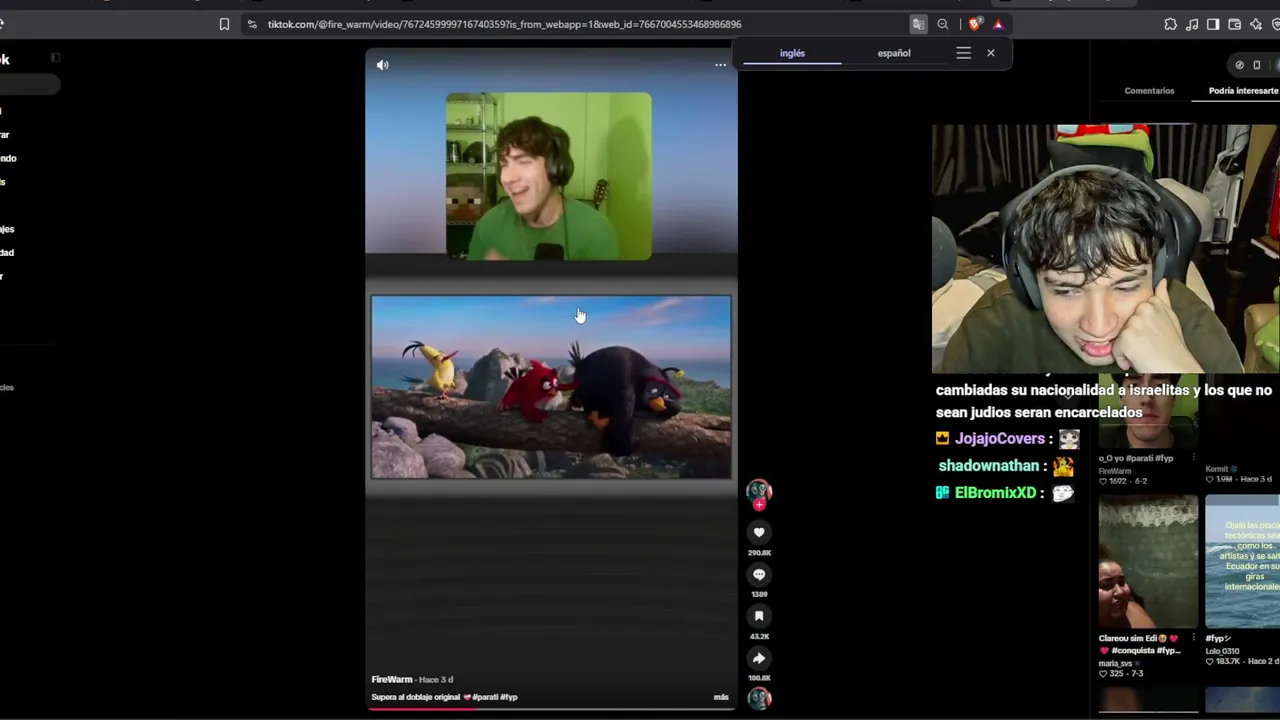Bookmark this page in the address bar
The height and width of the screenshot is (720, 1280).
224,24
